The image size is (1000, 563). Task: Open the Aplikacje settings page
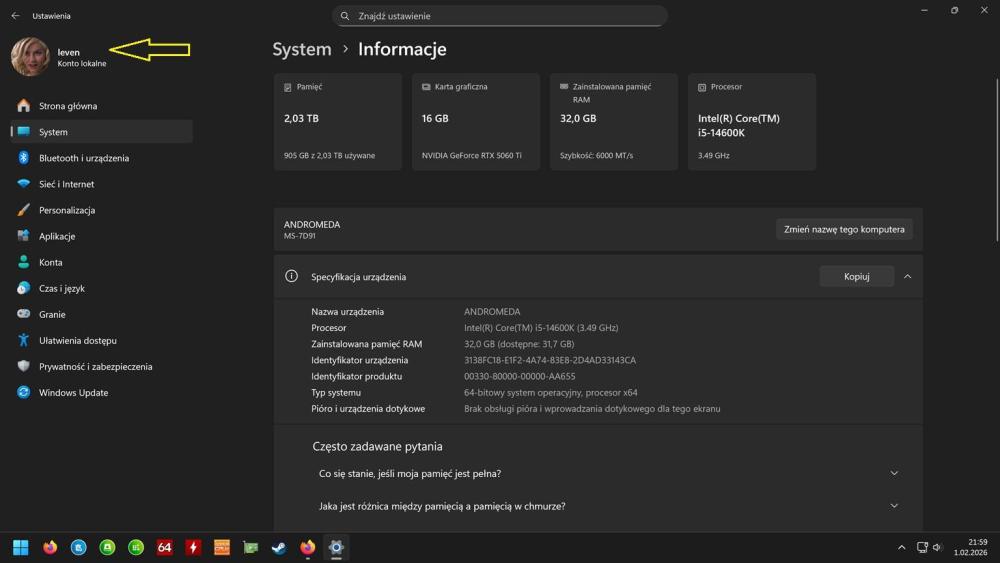pyautogui.click(x=57, y=236)
